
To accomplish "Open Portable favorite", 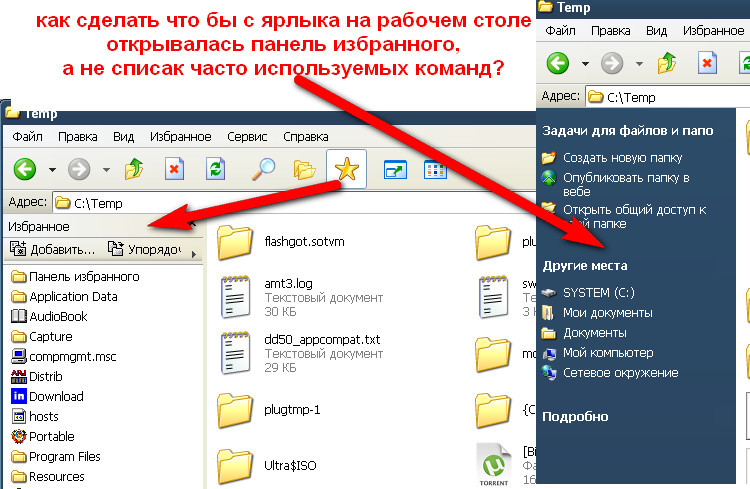I will 43,436.
